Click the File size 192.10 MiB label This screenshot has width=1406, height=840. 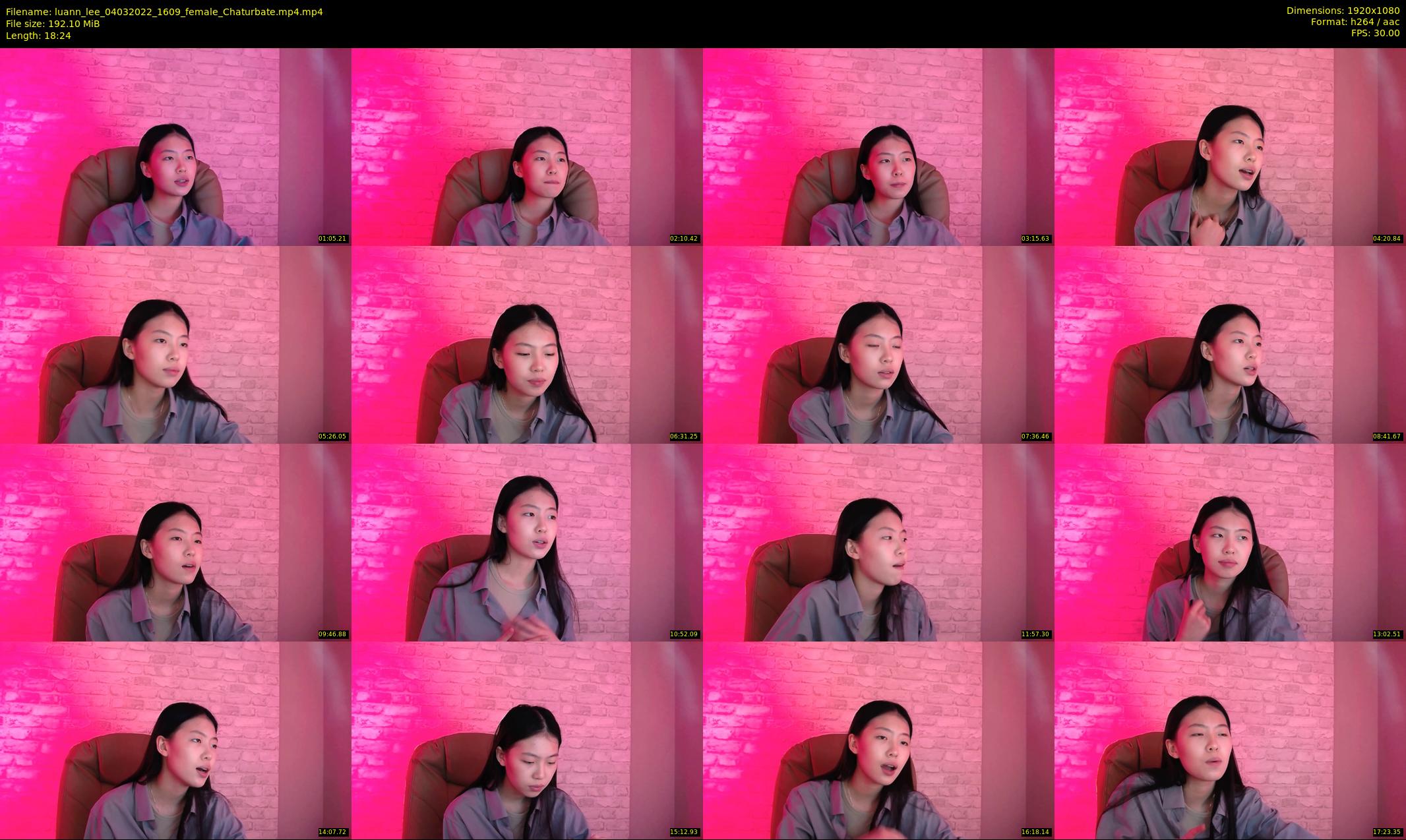click(53, 24)
